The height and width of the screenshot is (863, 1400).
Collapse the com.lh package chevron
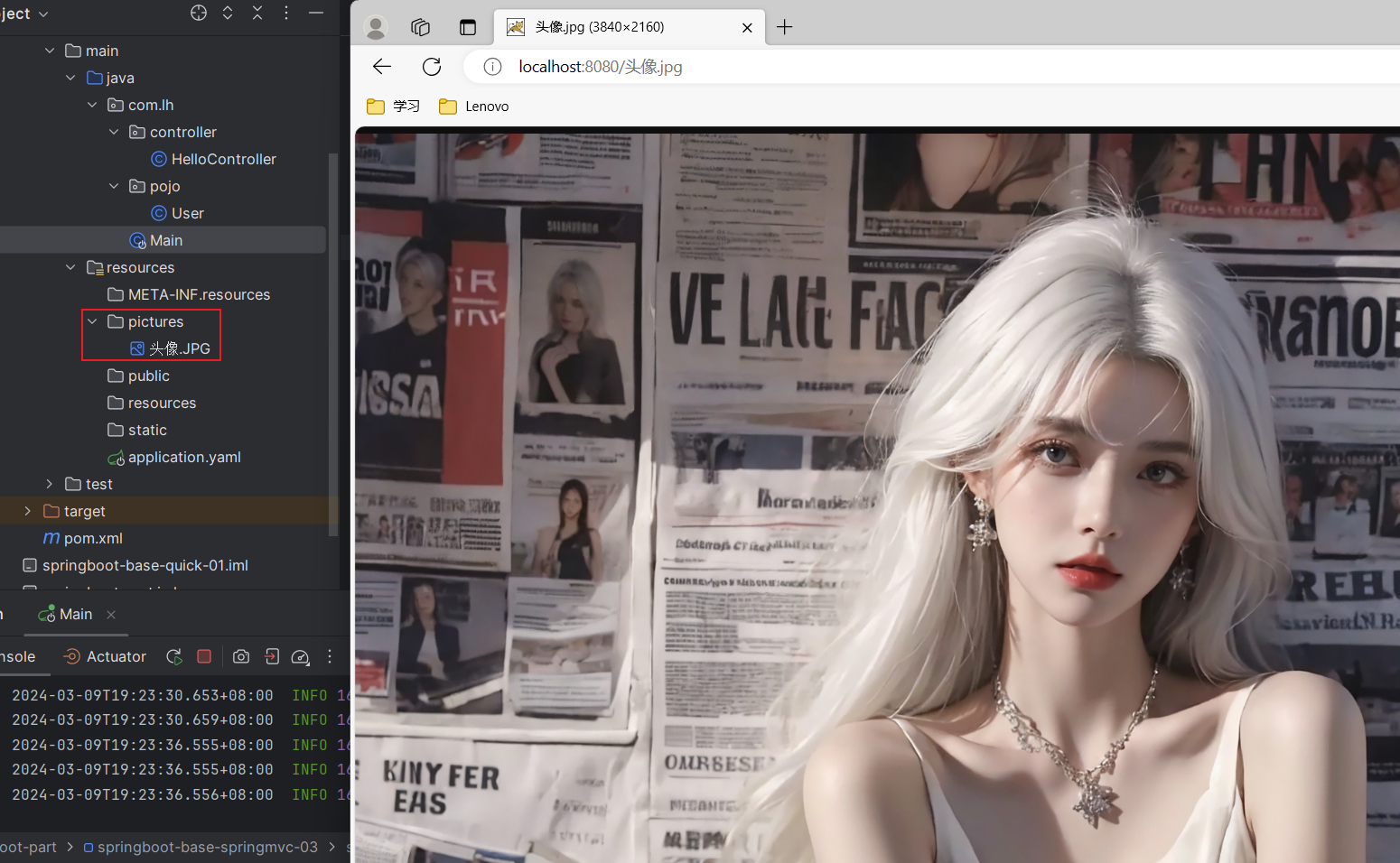92,105
